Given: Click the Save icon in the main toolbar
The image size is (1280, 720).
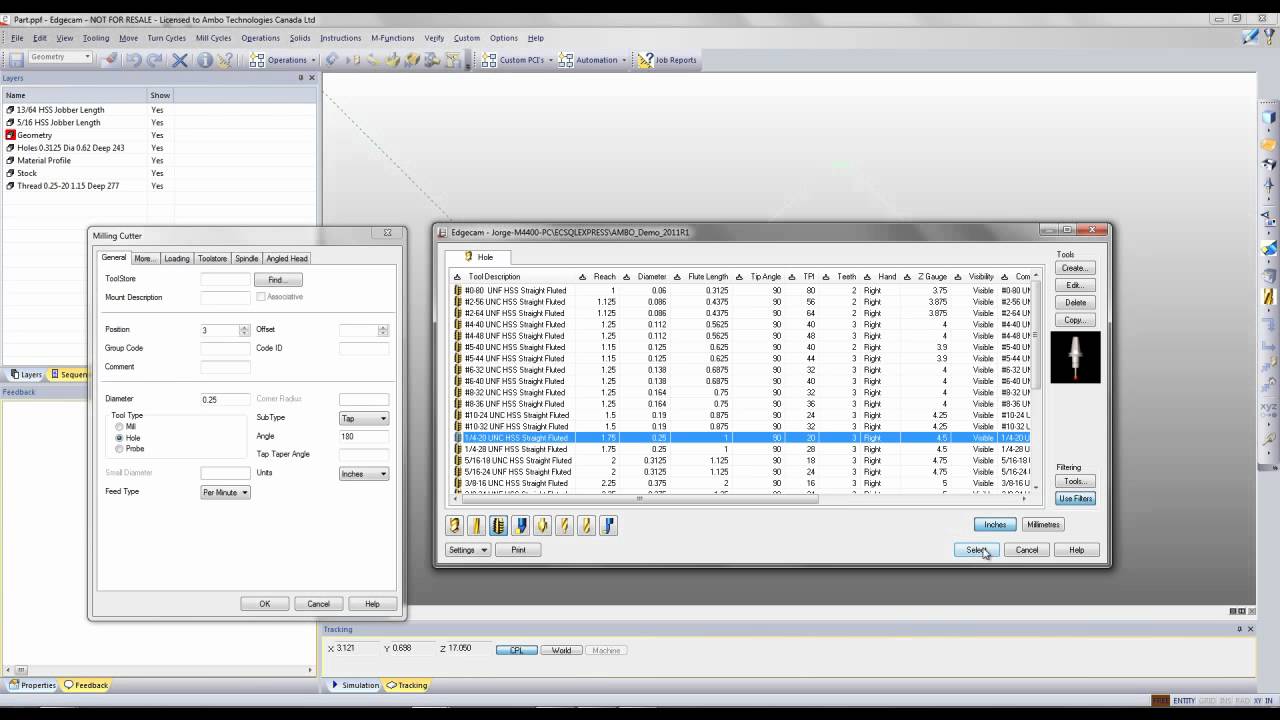Looking at the screenshot, I should 16,60.
